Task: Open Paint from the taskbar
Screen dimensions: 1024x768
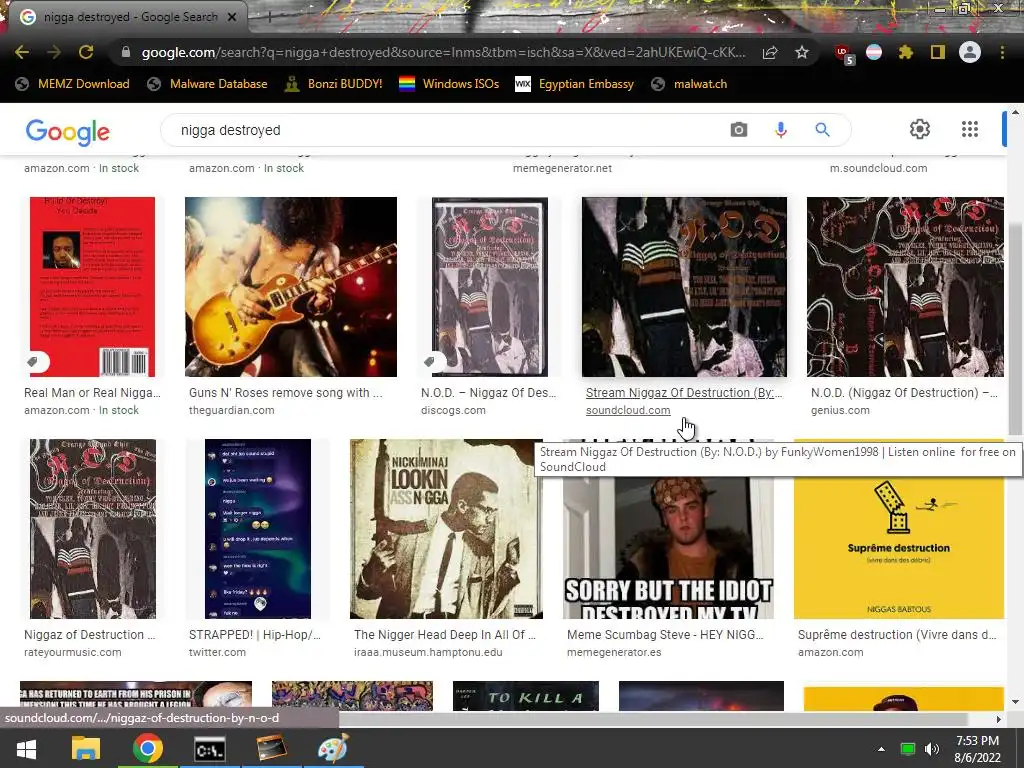Action: (x=333, y=748)
